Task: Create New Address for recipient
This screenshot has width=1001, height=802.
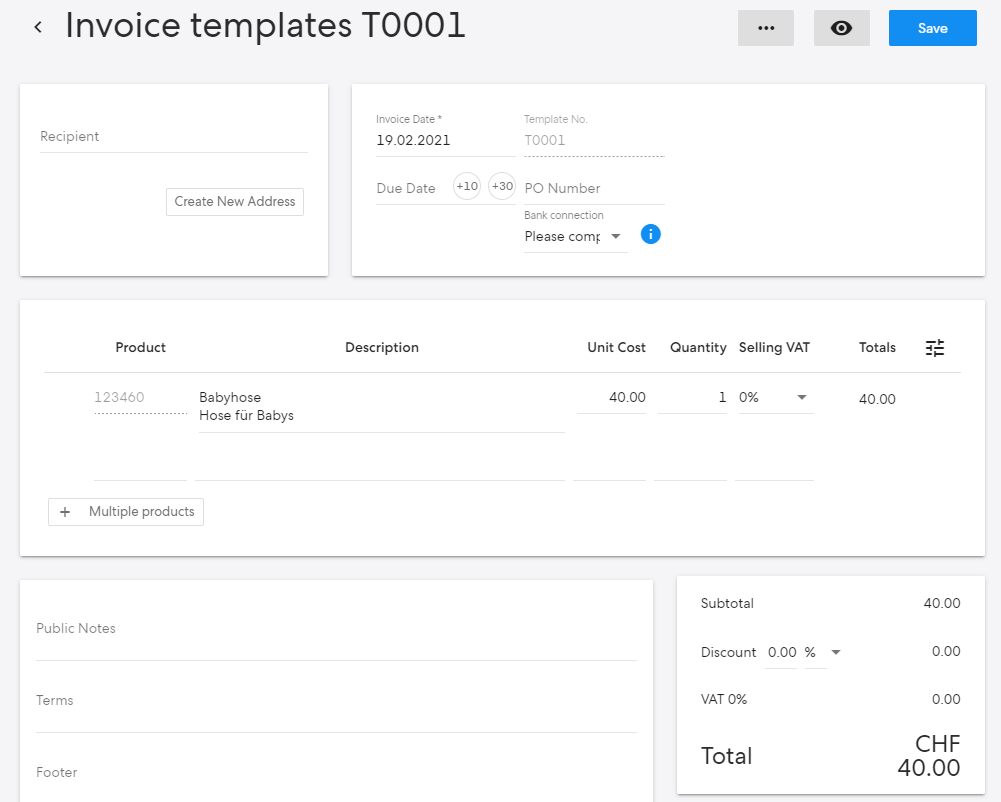Action: tap(235, 202)
